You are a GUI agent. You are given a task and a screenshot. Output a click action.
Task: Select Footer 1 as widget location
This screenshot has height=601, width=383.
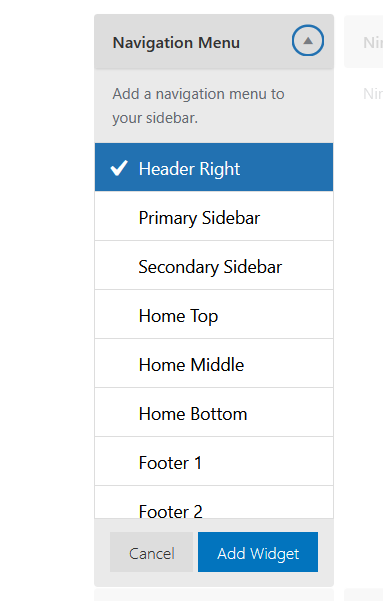[214, 461]
